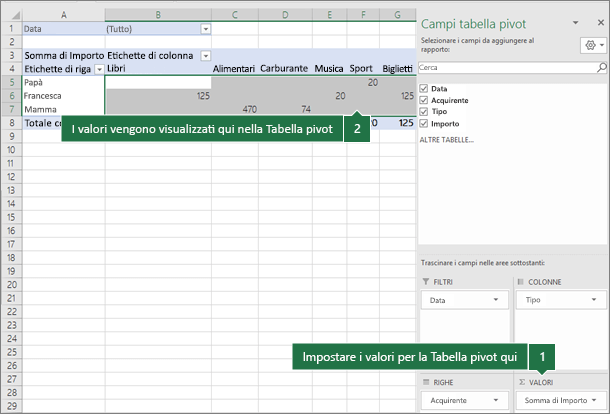Open the Etichette di colonna filter dropdown
The height and width of the screenshot is (414, 610).
click(x=205, y=56)
